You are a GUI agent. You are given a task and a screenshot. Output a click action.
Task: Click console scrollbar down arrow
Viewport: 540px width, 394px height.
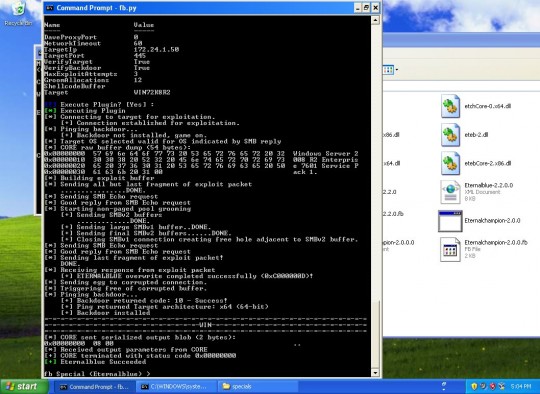pos(375,373)
